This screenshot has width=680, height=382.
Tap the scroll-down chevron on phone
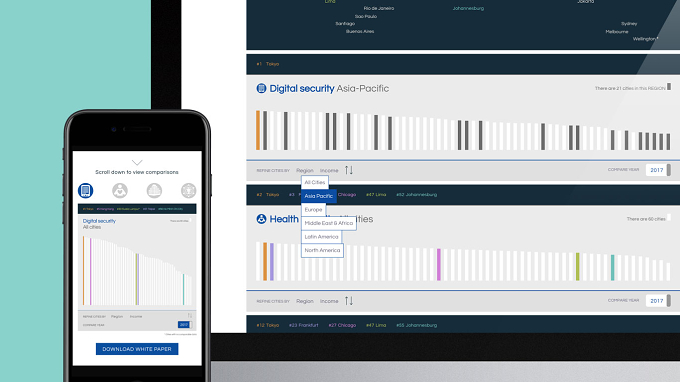[x=137, y=163]
